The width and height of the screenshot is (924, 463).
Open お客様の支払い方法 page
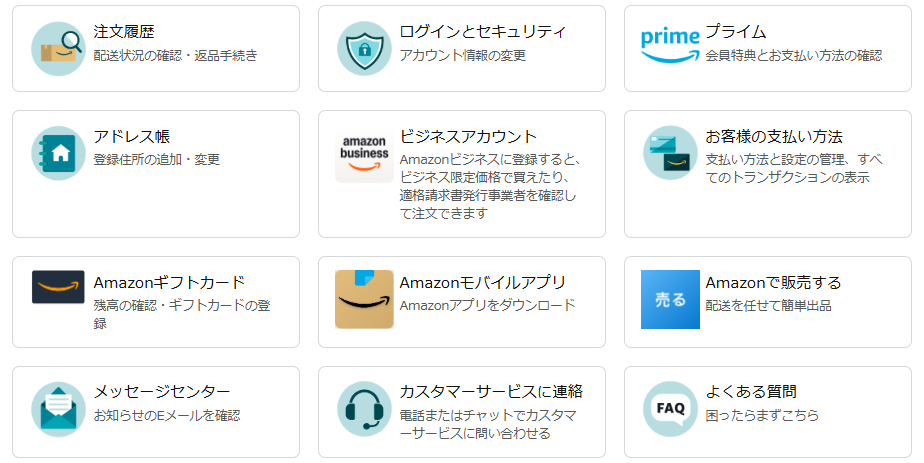pos(774,137)
